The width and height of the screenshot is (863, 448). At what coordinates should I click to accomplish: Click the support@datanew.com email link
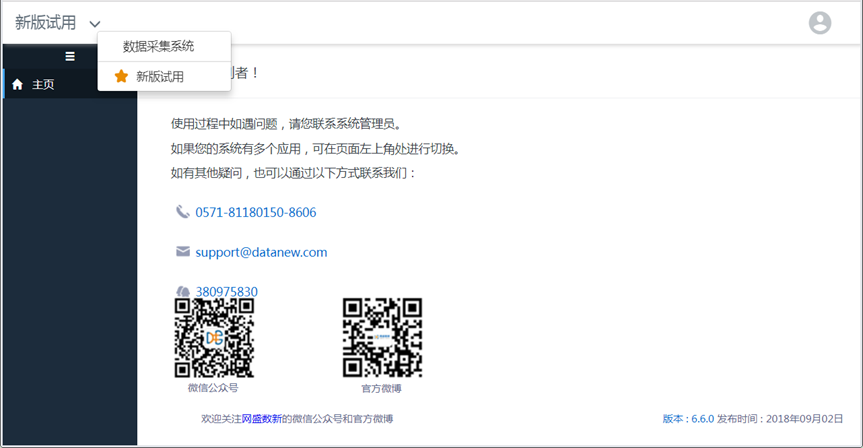pyautogui.click(x=261, y=252)
